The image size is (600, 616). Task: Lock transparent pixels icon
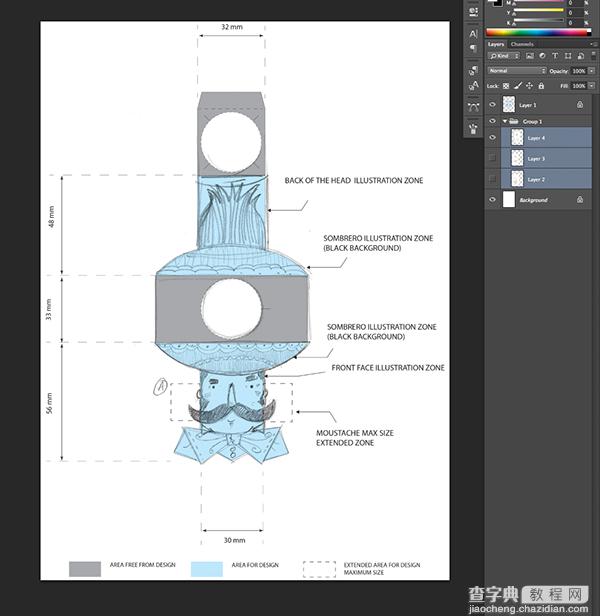[506, 86]
